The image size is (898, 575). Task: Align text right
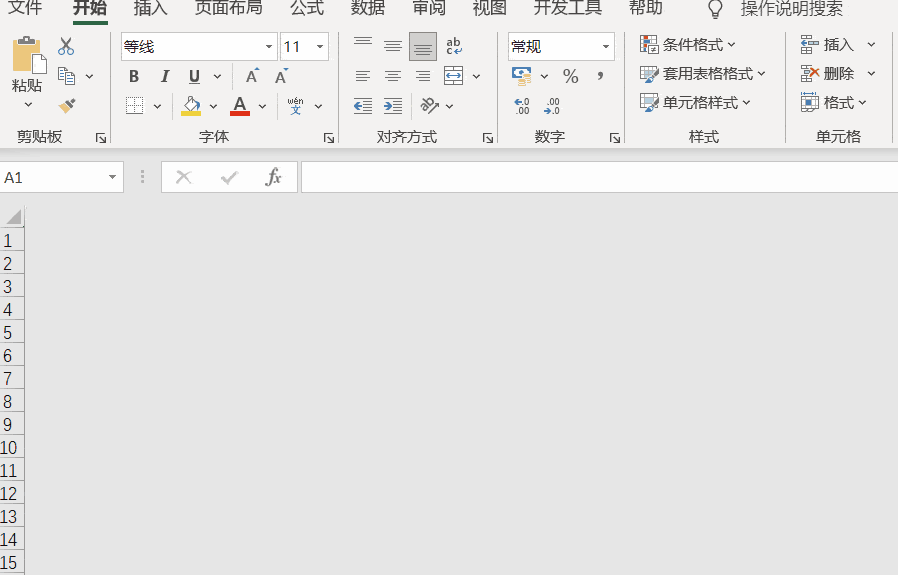[x=423, y=76]
